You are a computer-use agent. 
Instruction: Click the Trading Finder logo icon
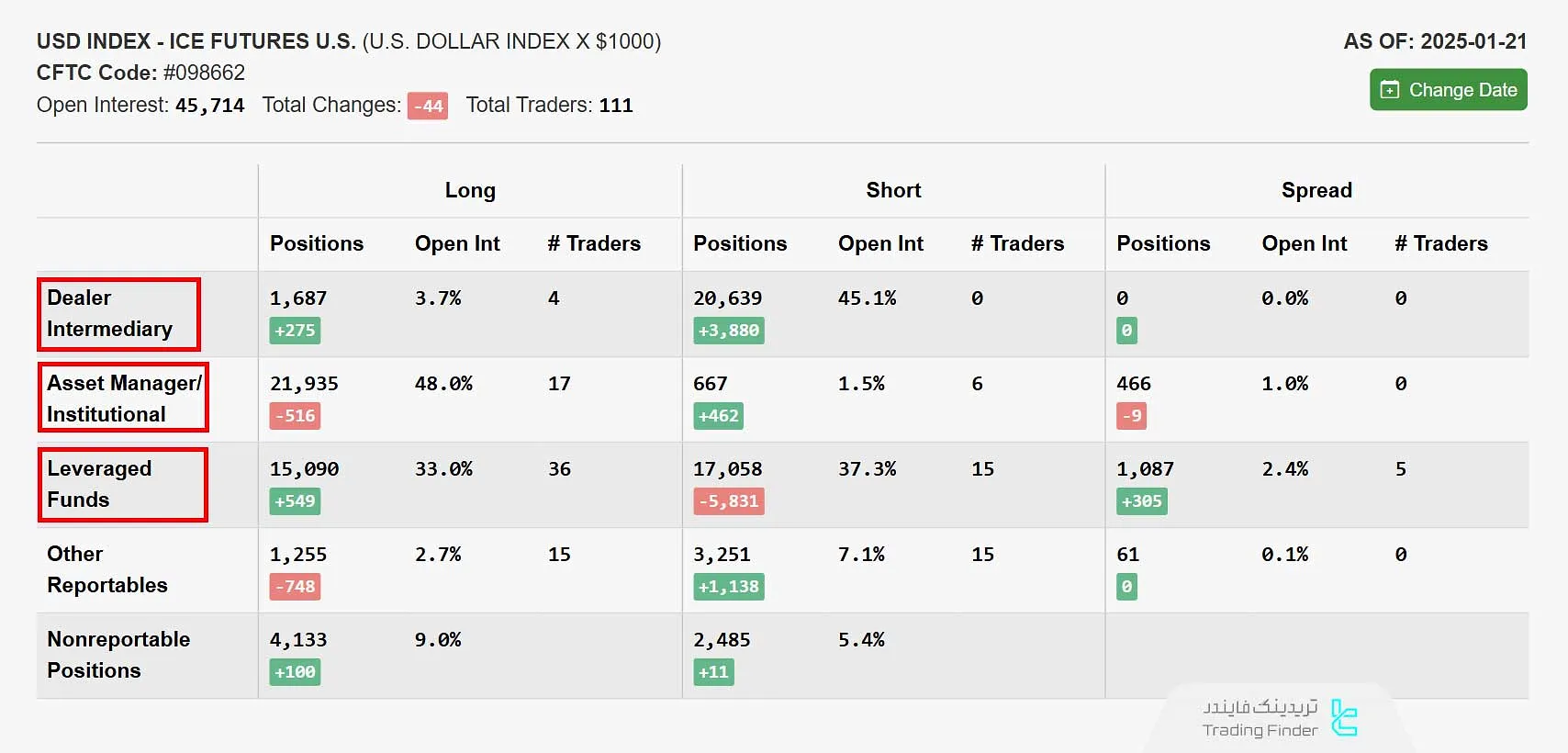coord(1344,718)
